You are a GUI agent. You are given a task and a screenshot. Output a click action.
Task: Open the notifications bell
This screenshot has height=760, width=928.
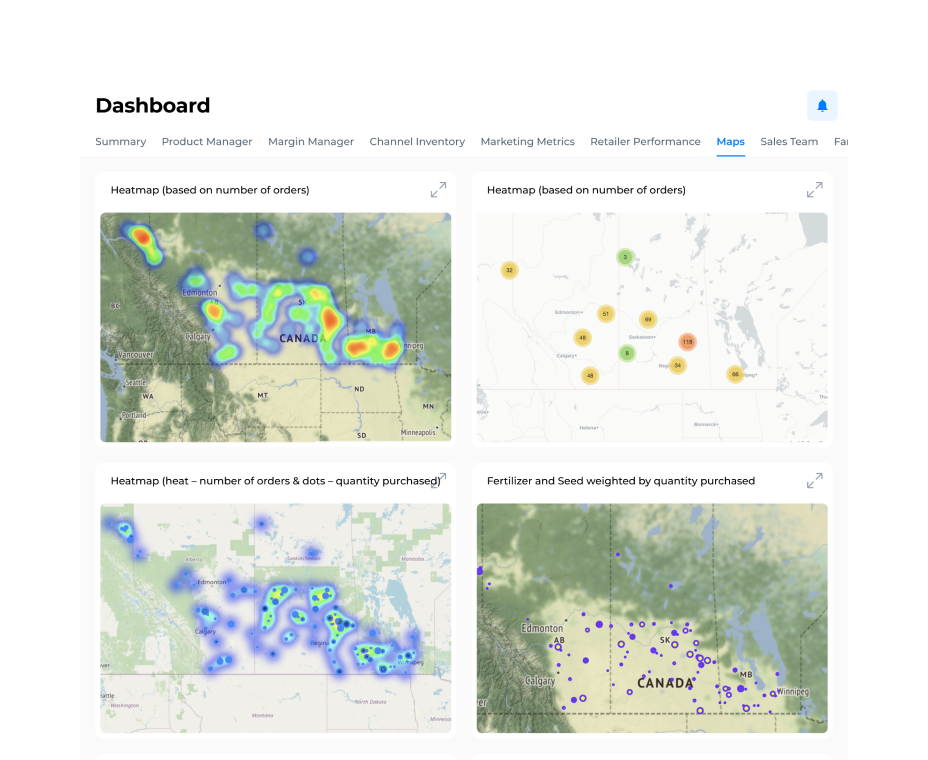822,105
